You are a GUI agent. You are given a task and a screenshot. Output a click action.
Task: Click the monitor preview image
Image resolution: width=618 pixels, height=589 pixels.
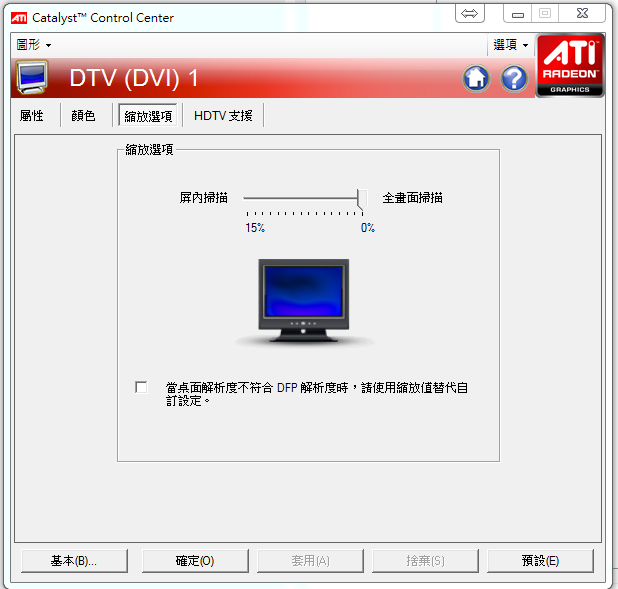[x=303, y=302]
